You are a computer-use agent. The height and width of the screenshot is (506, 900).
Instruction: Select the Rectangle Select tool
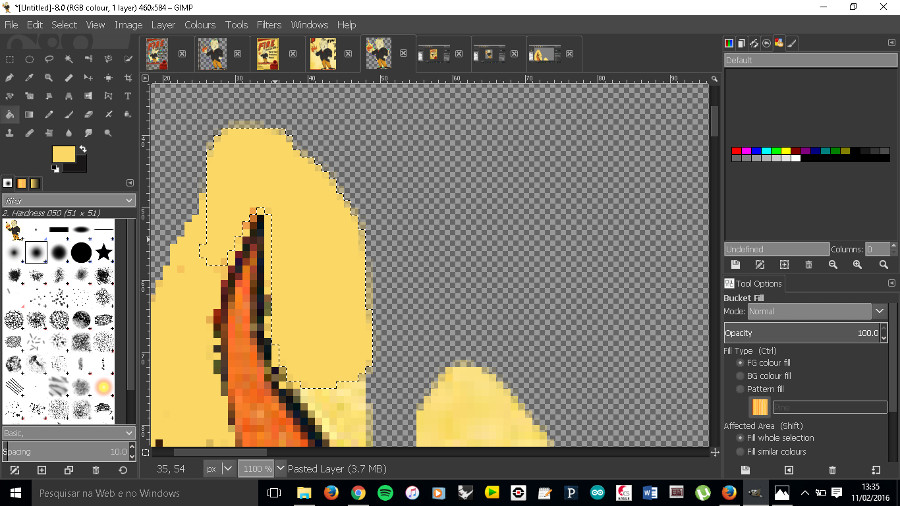[x=10, y=59]
